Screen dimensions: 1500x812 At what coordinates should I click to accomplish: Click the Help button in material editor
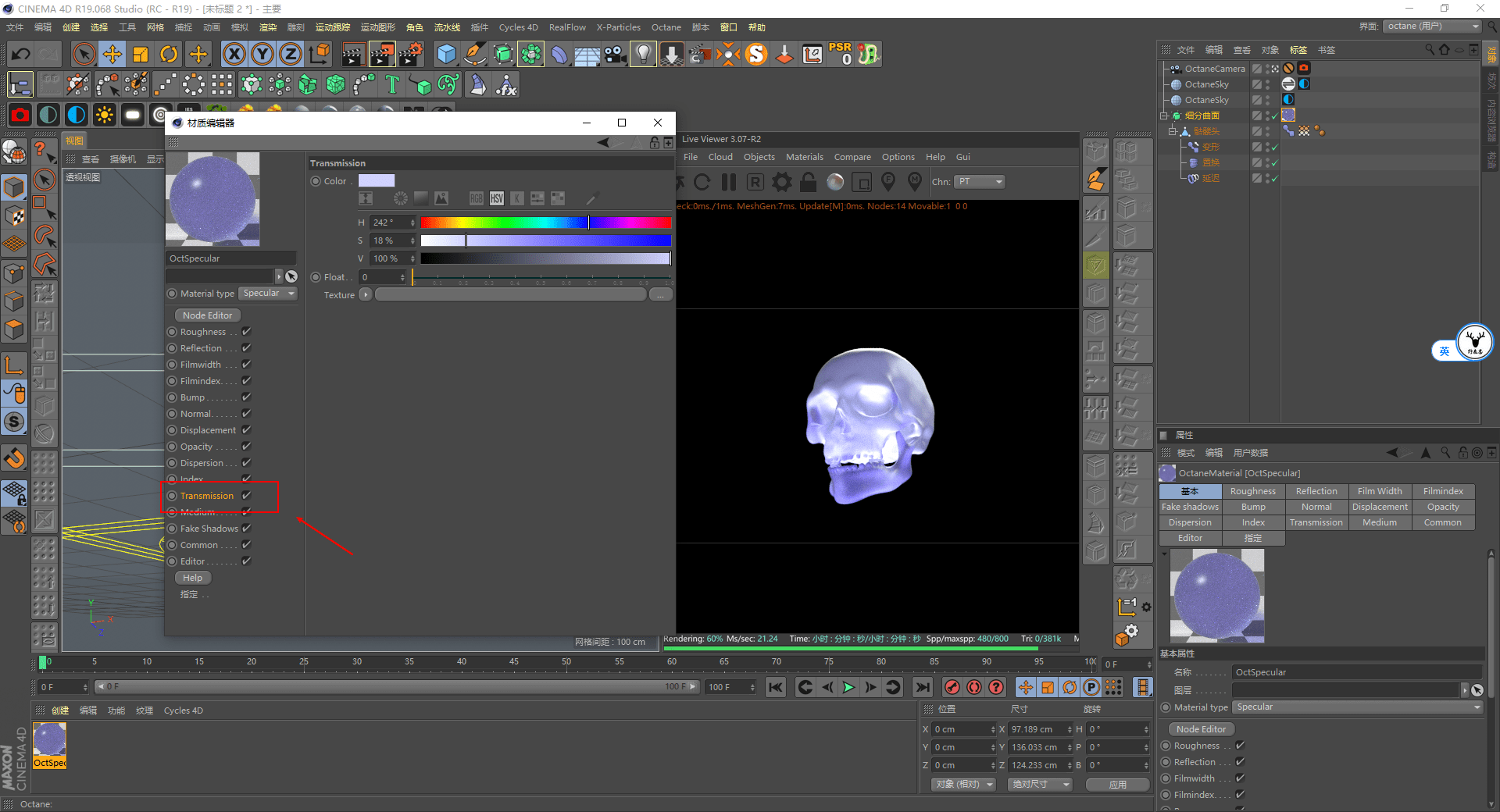click(193, 578)
